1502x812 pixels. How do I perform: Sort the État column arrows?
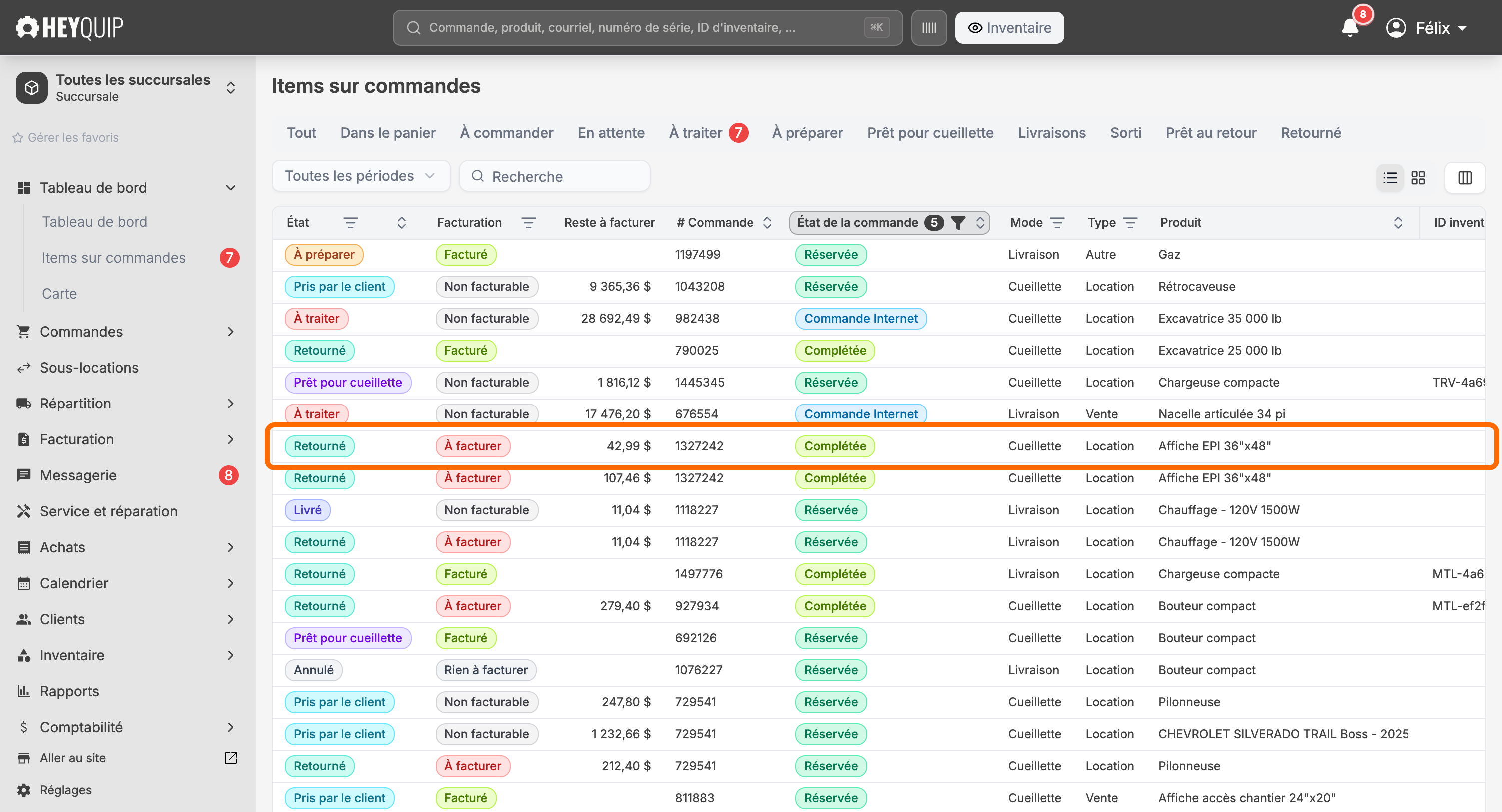pos(401,223)
